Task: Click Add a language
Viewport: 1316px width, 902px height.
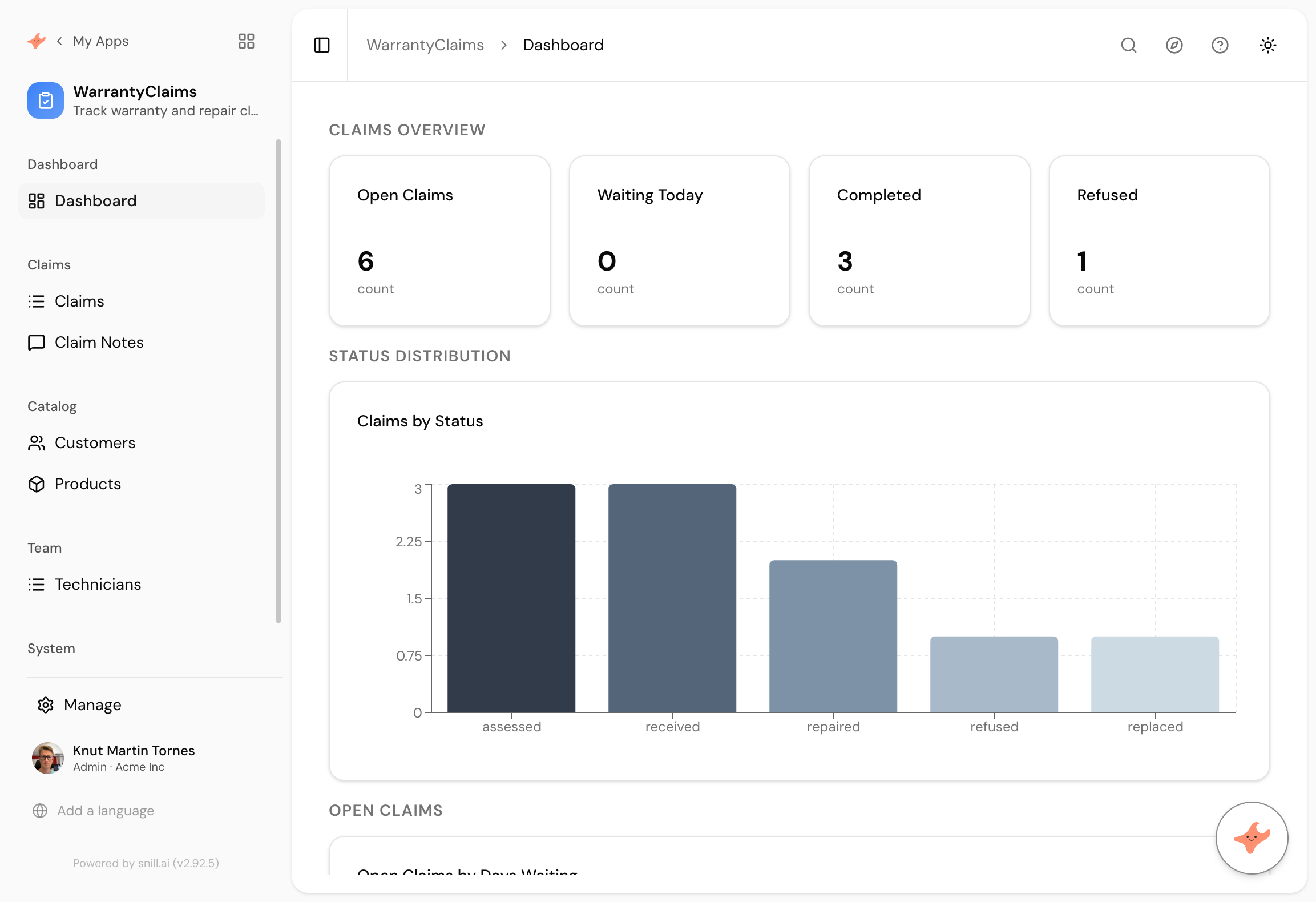Action: pyautogui.click(x=106, y=811)
